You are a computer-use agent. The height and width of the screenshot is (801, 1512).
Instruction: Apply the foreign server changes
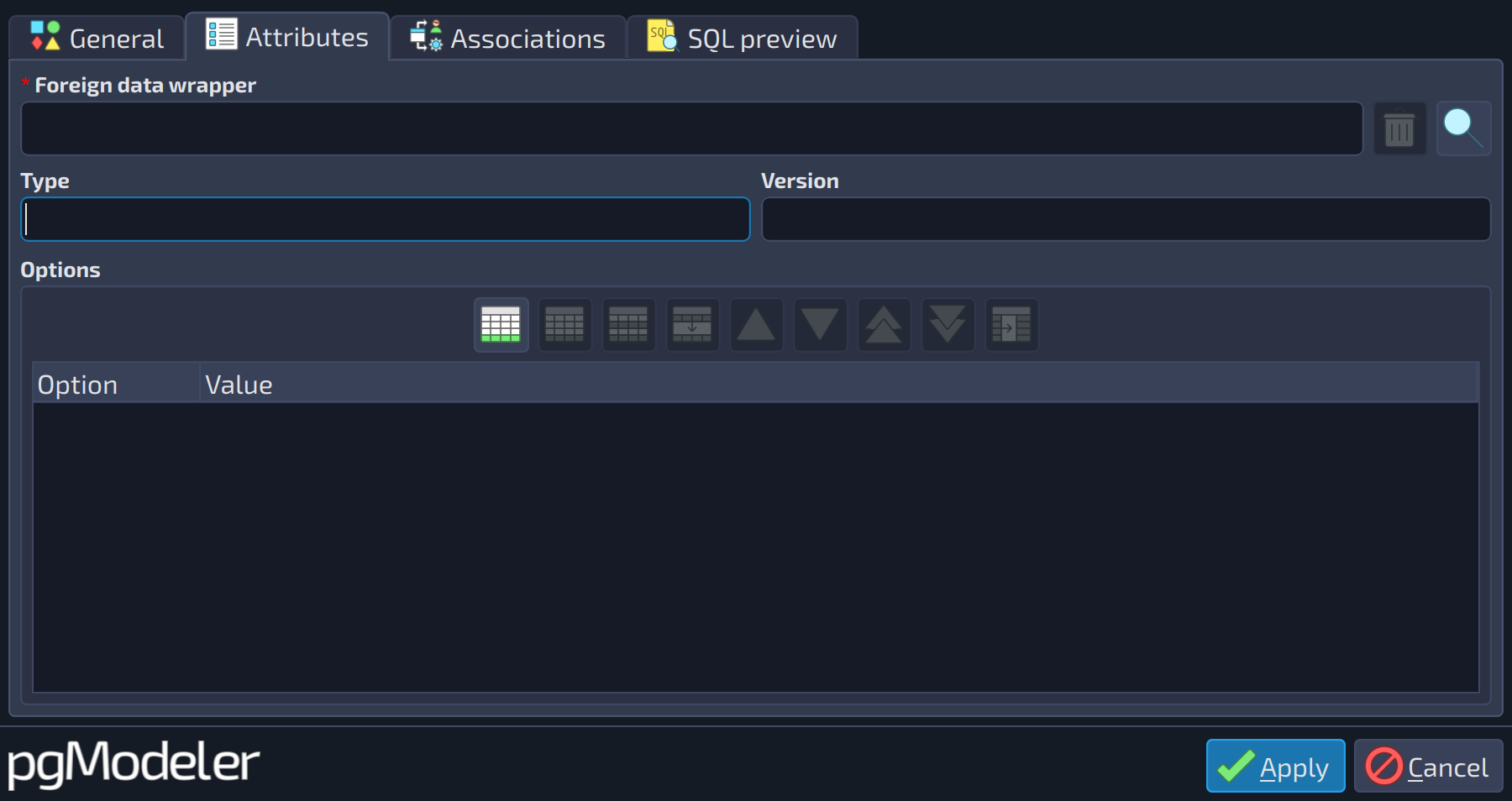click(1275, 766)
